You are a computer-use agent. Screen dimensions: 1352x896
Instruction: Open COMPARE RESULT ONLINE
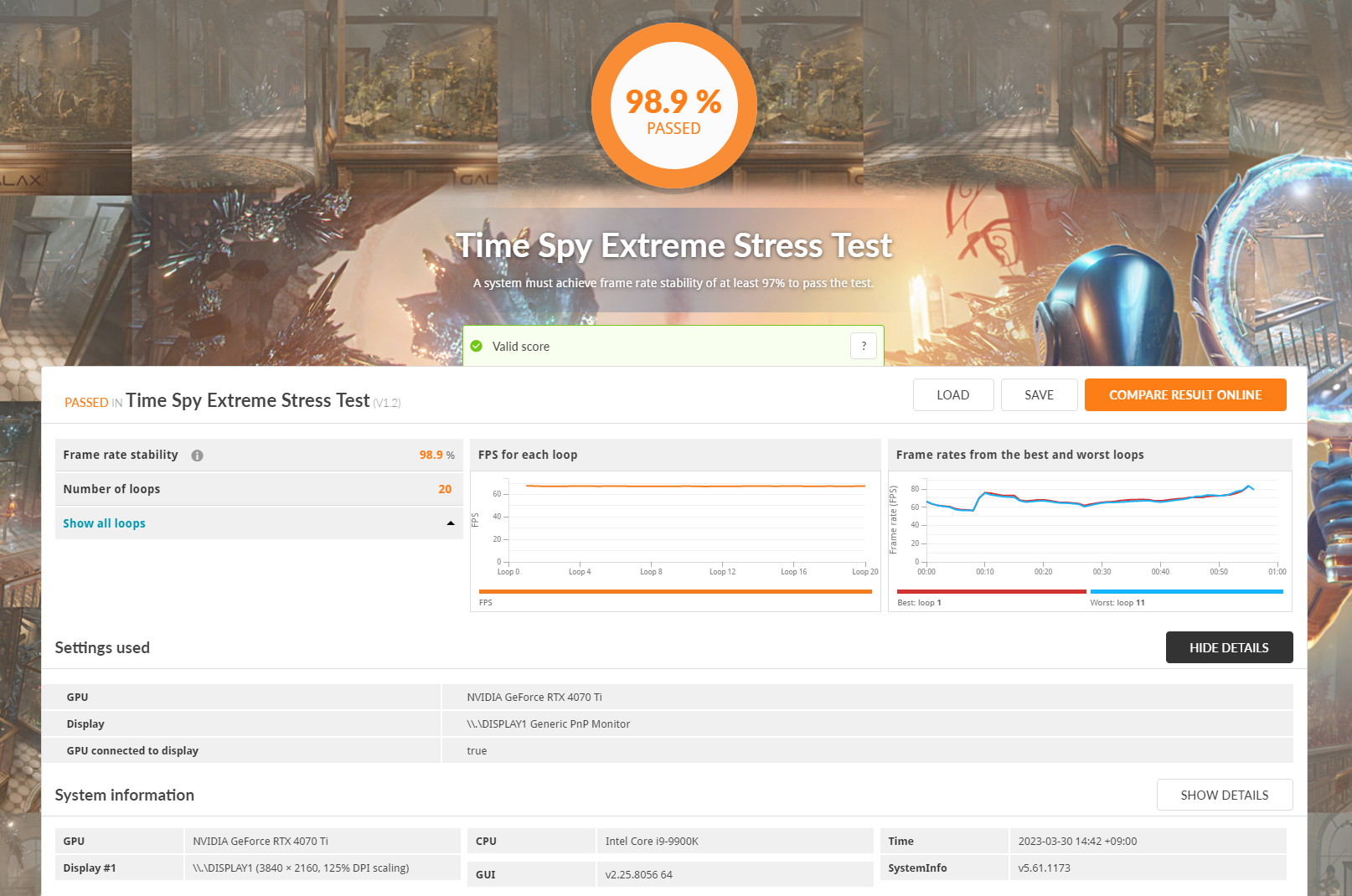pos(1184,395)
